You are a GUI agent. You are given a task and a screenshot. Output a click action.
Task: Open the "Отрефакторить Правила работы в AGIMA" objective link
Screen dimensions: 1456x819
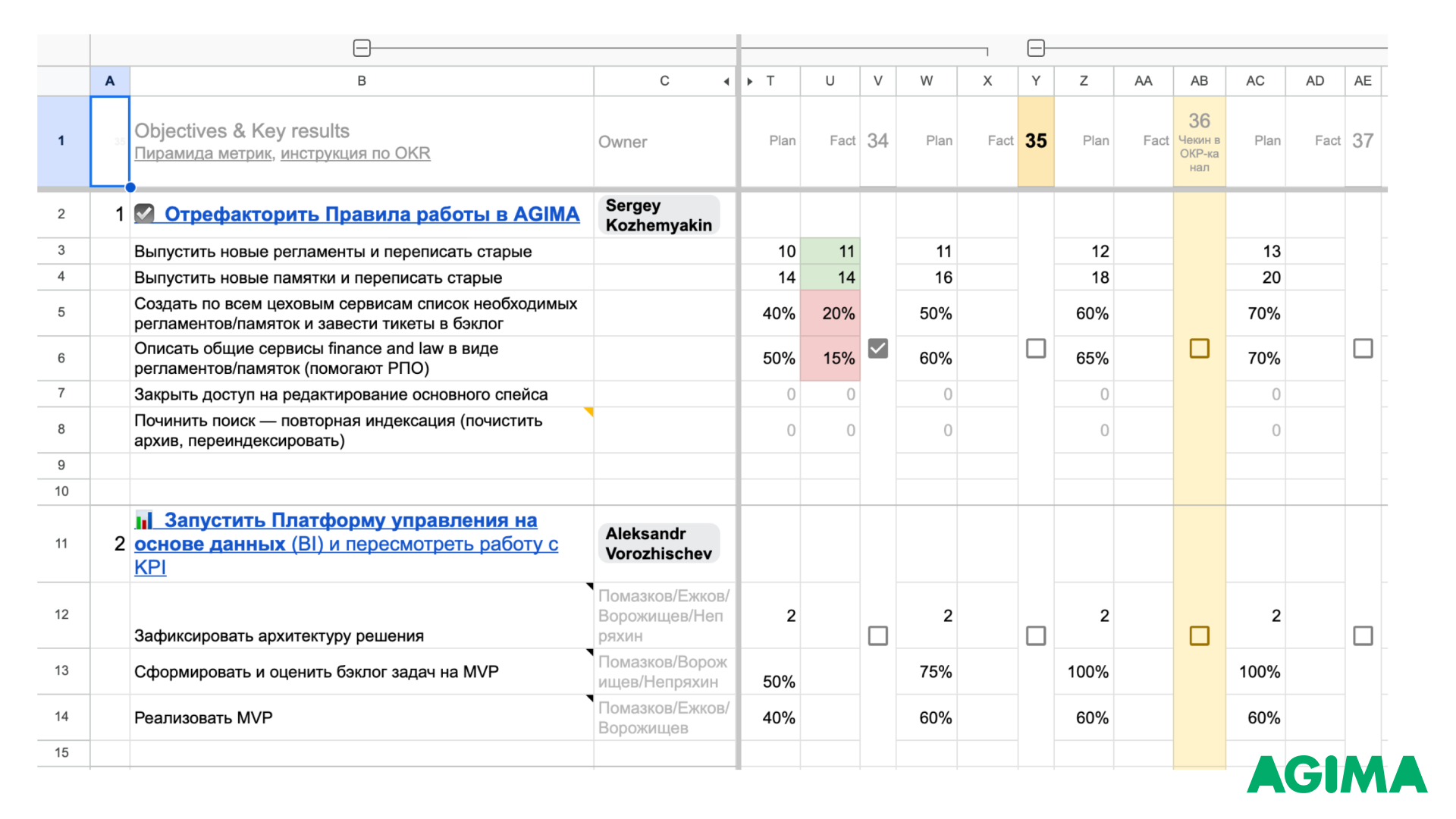[372, 214]
